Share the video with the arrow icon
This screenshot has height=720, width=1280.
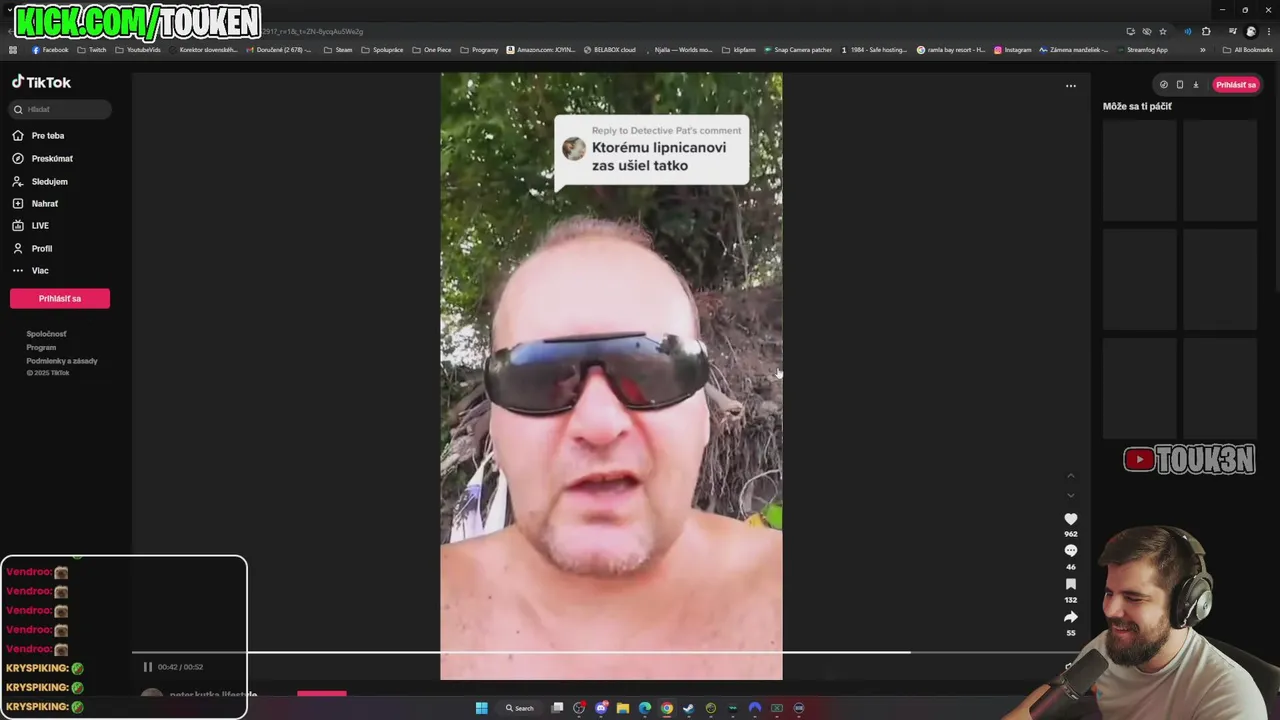(x=1071, y=617)
